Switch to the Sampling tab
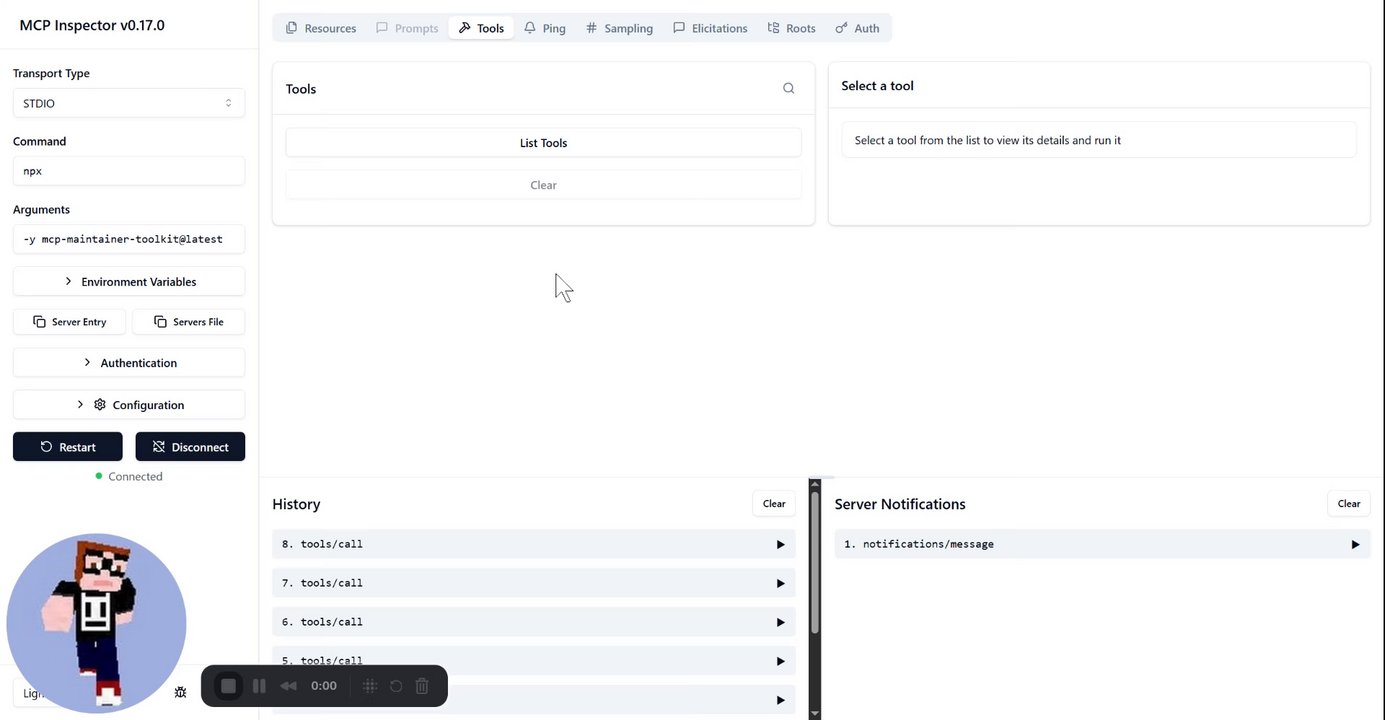 click(x=619, y=28)
